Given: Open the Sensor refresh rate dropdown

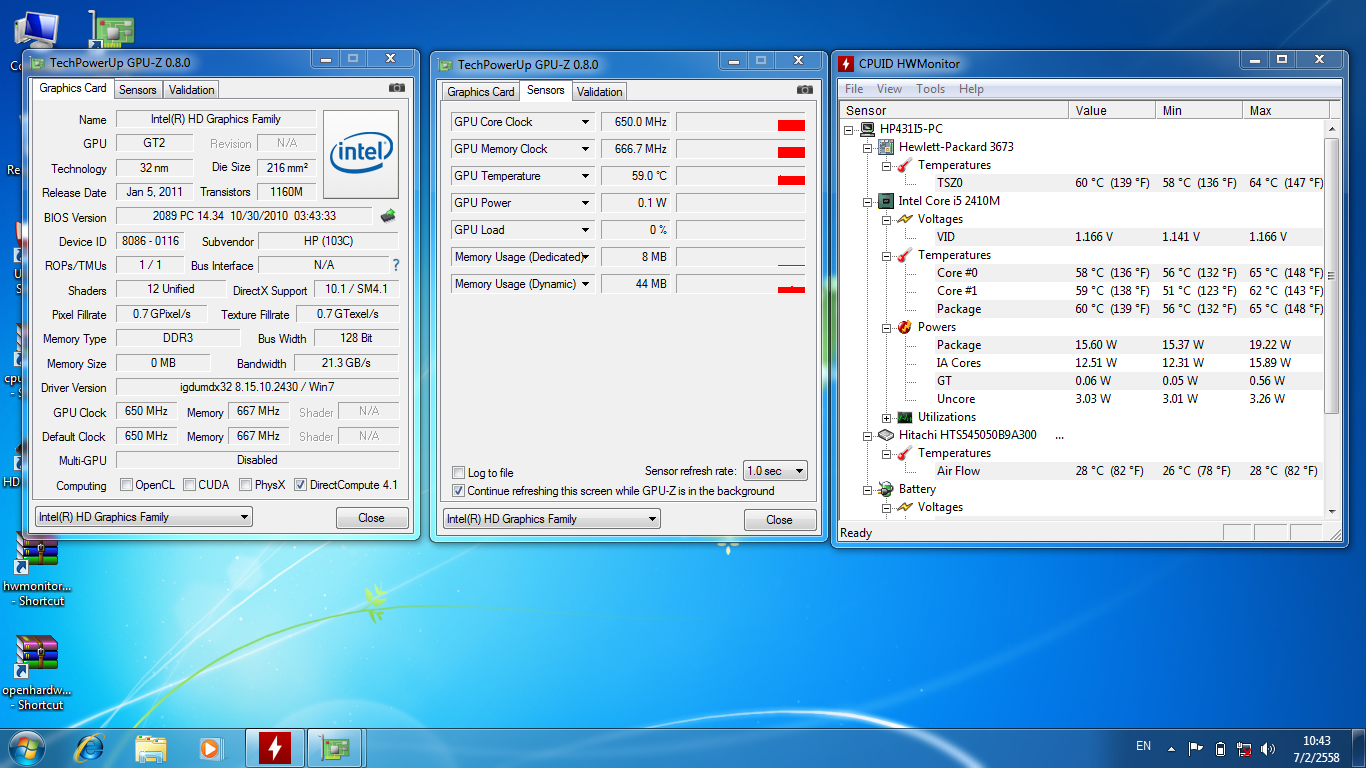Looking at the screenshot, I should point(775,471).
